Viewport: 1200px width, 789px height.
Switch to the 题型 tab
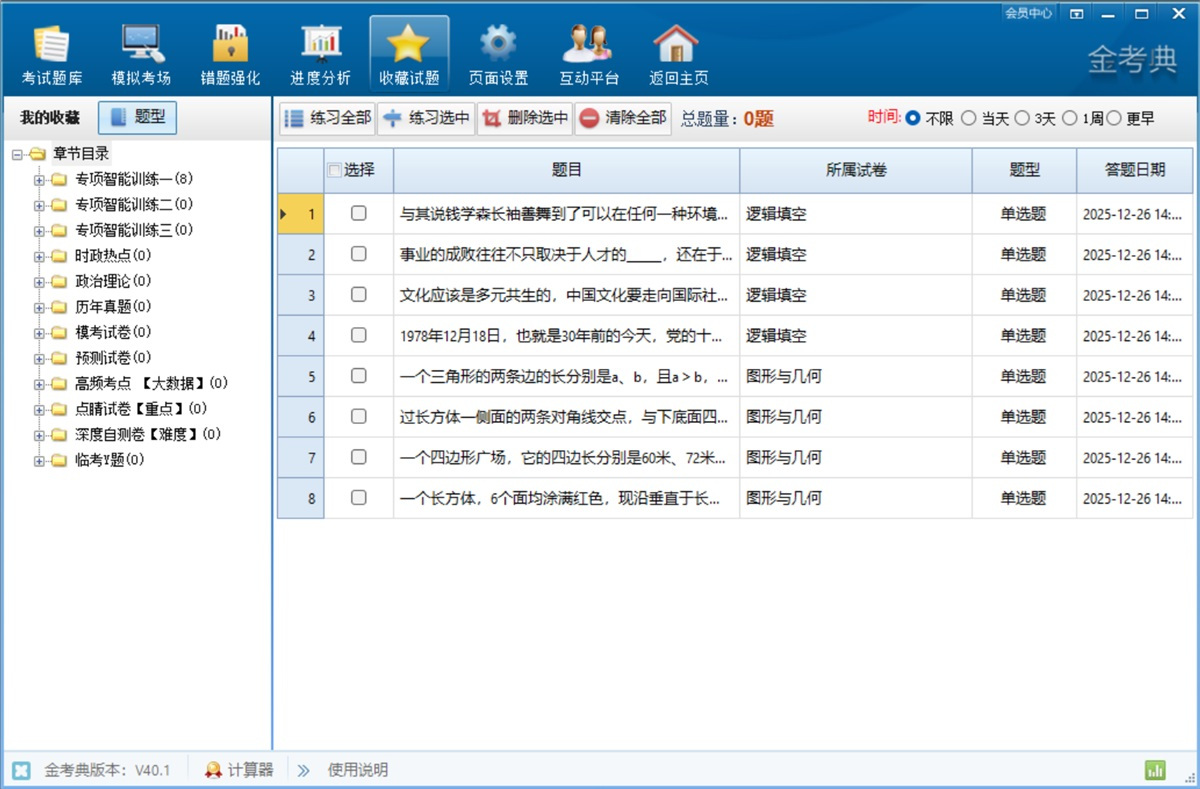pos(138,117)
